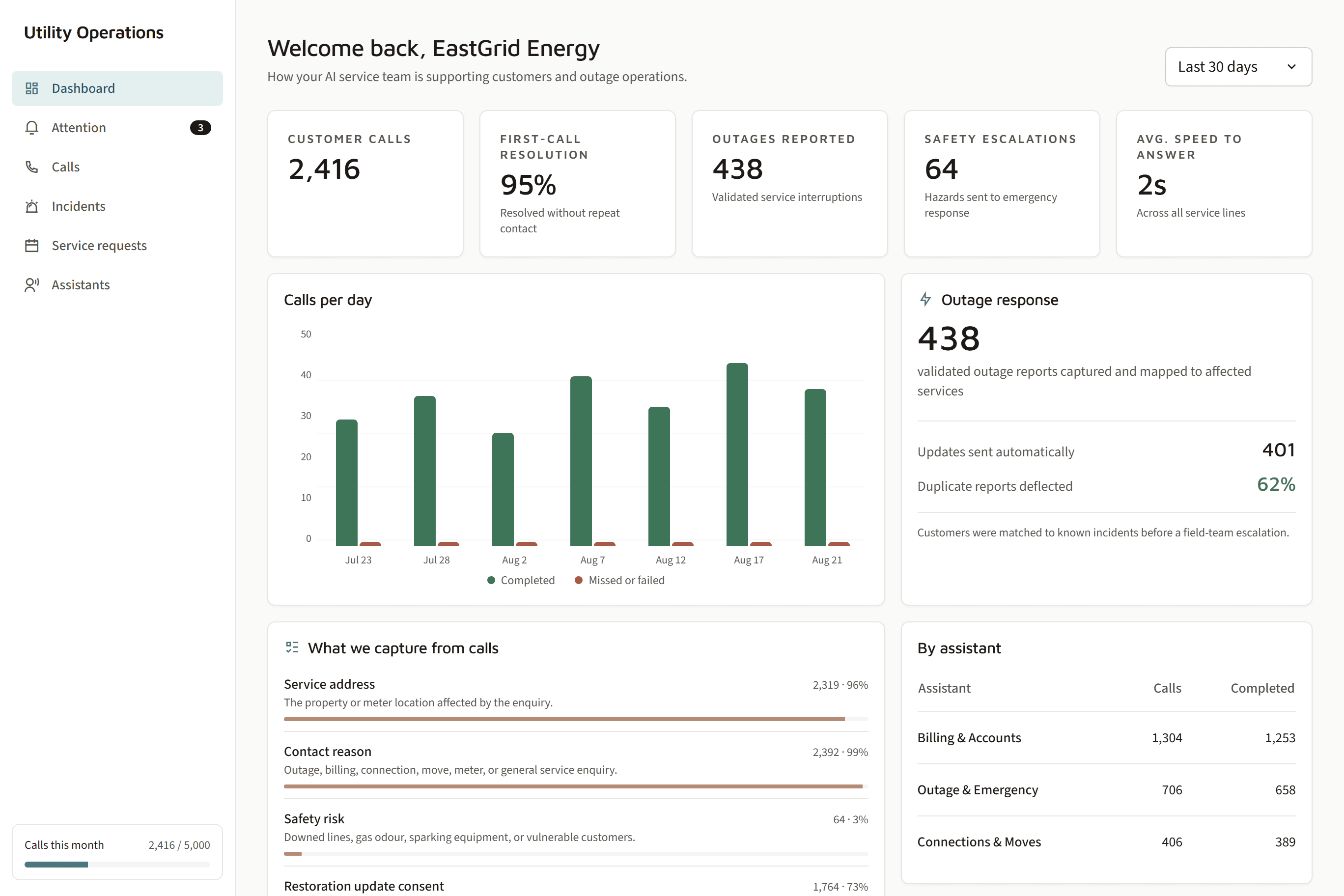Screen dimensions: 1344x896
Task: Click the Calls phone icon
Action: tap(31, 167)
